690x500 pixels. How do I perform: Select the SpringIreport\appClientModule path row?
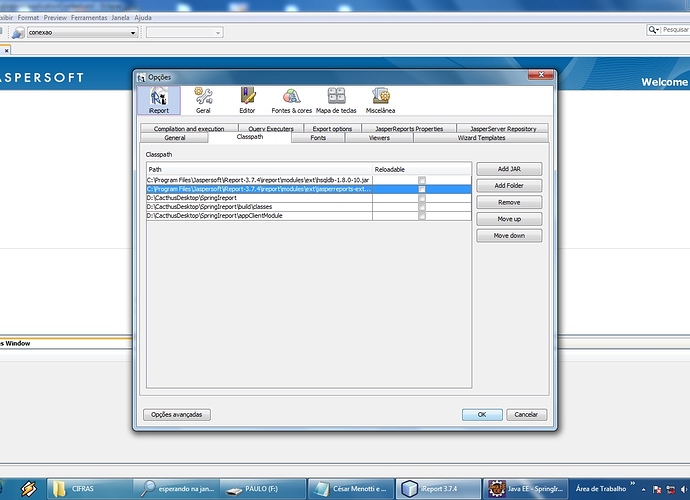coord(309,216)
